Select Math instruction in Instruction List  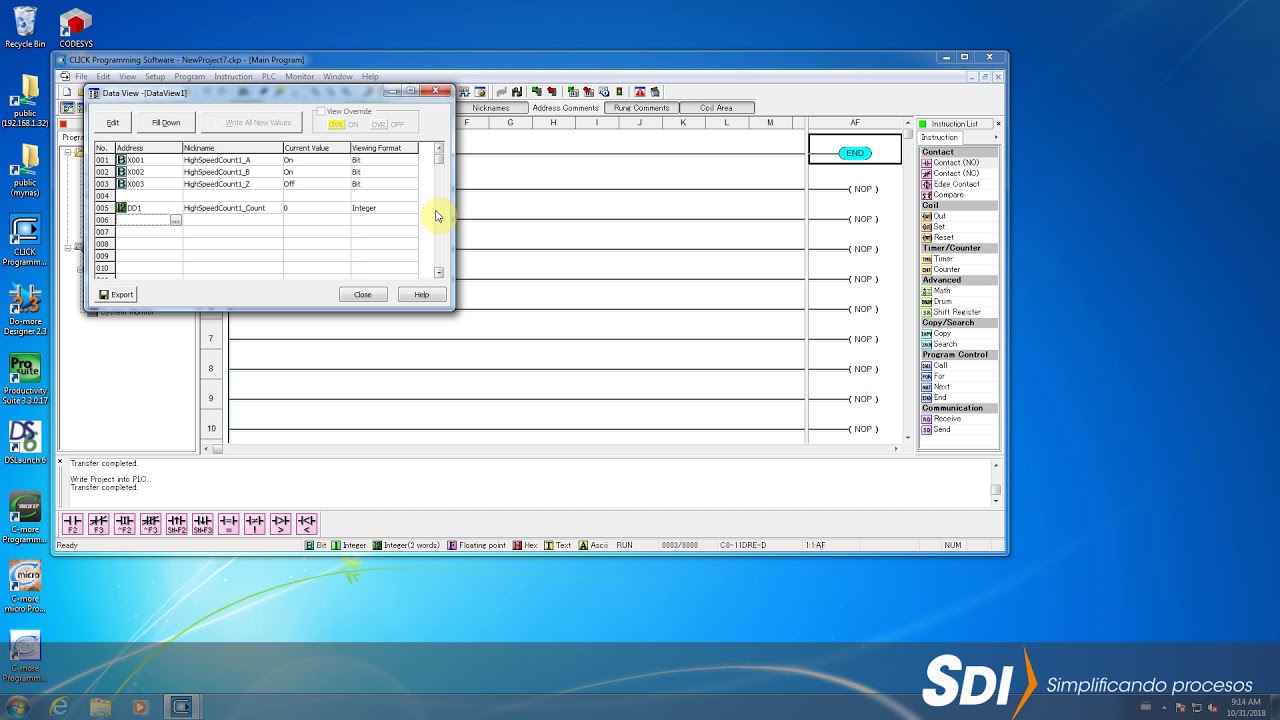tap(937, 291)
